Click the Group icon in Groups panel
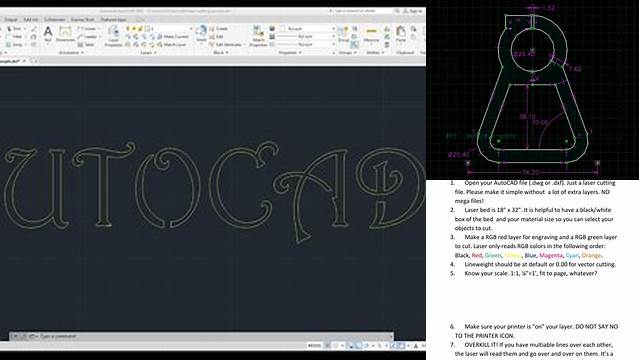Screen dimensions: 639x360 344,34
